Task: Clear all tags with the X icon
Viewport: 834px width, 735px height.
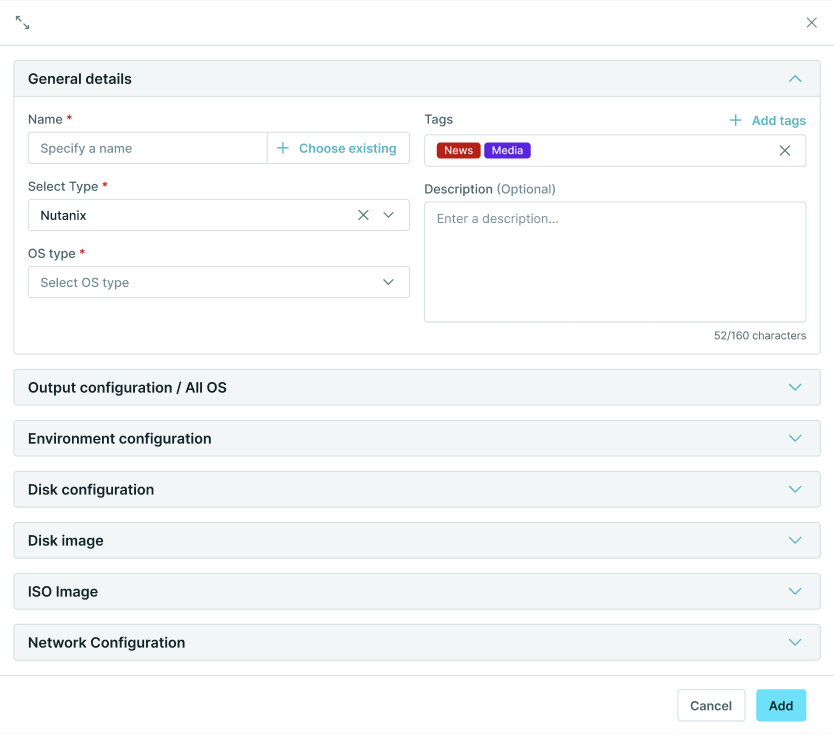Action: (785, 150)
